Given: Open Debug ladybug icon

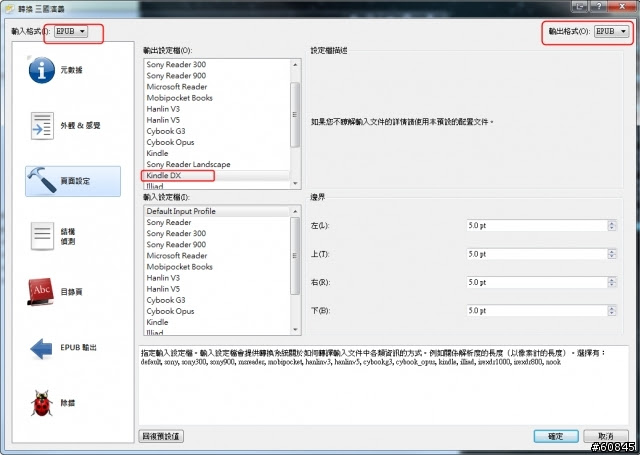Looking at the screenshot, I should [42, 403].
